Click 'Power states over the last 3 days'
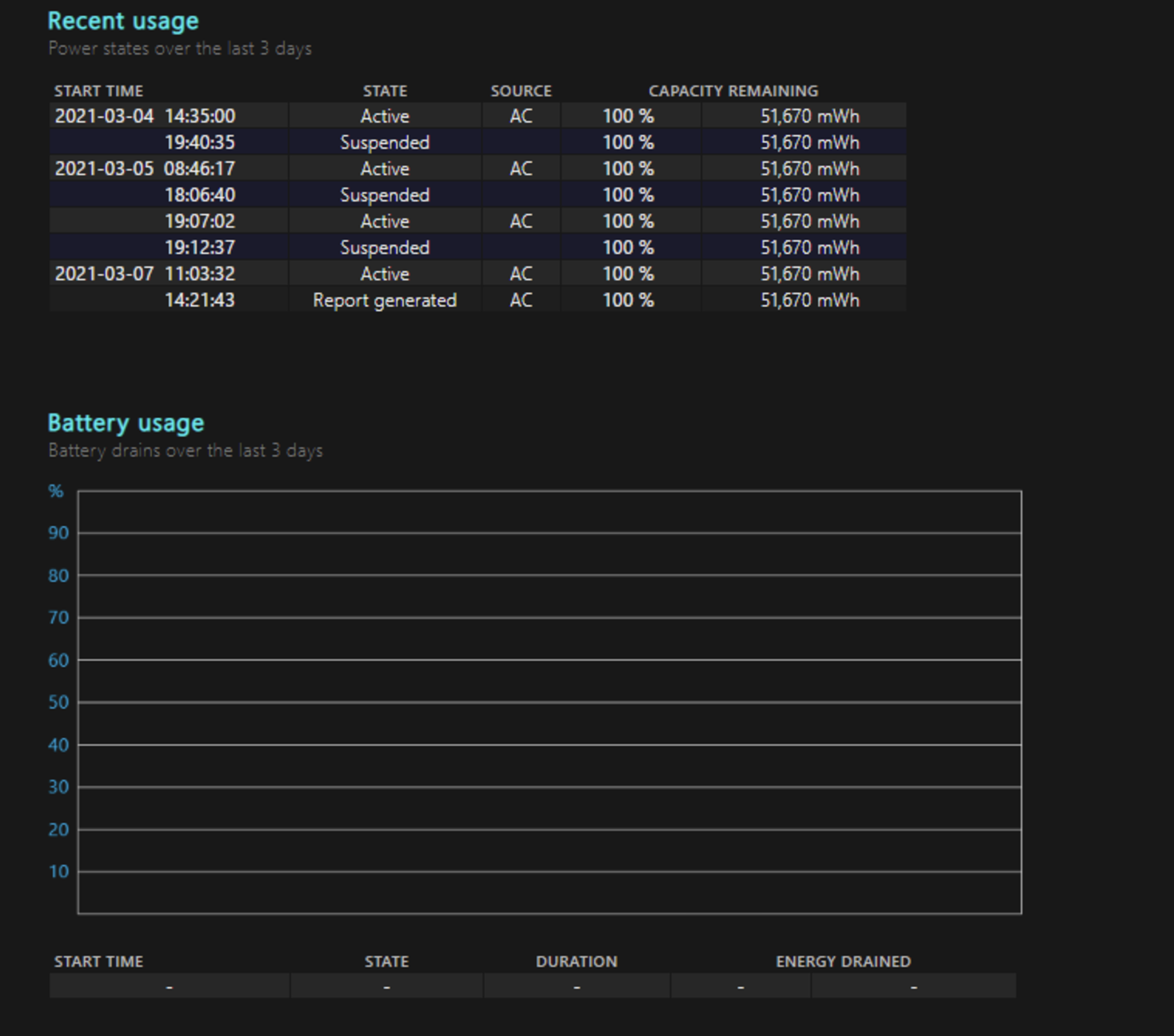Image resolution: width=1174 pixels, height=1036 pixels. coord(180,49)
